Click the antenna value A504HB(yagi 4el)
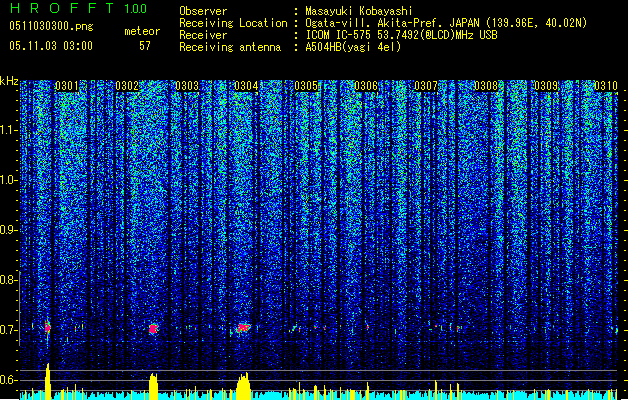 [353, 47]
